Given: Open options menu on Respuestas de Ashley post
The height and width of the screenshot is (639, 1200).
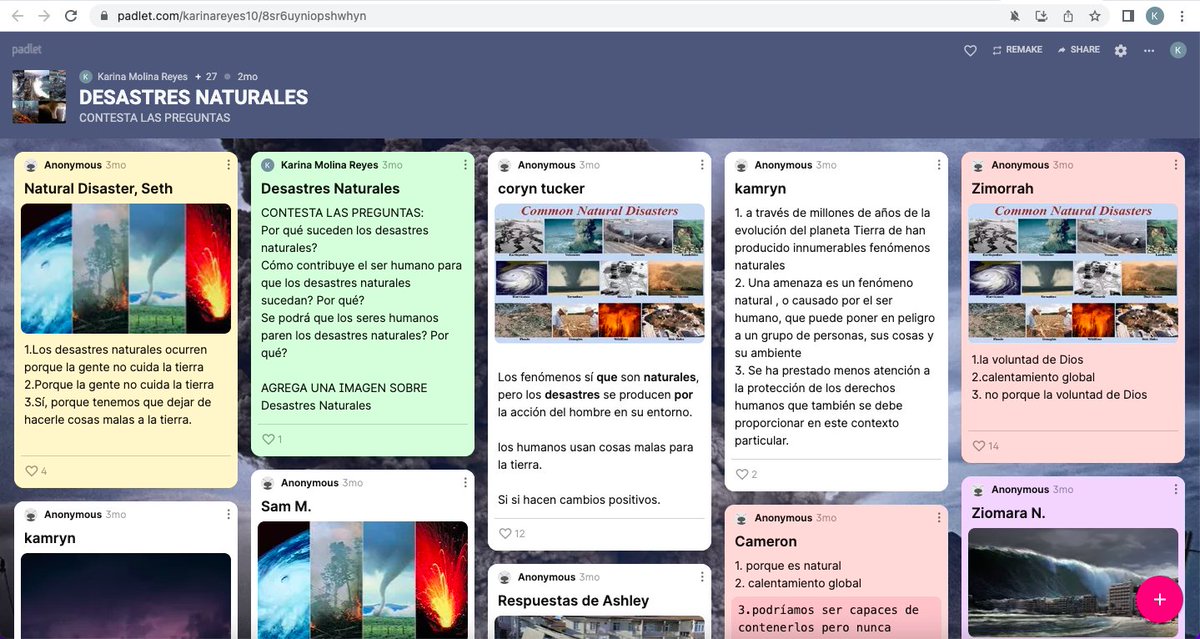Looking at the screenshot, I should tap(702, 577).
